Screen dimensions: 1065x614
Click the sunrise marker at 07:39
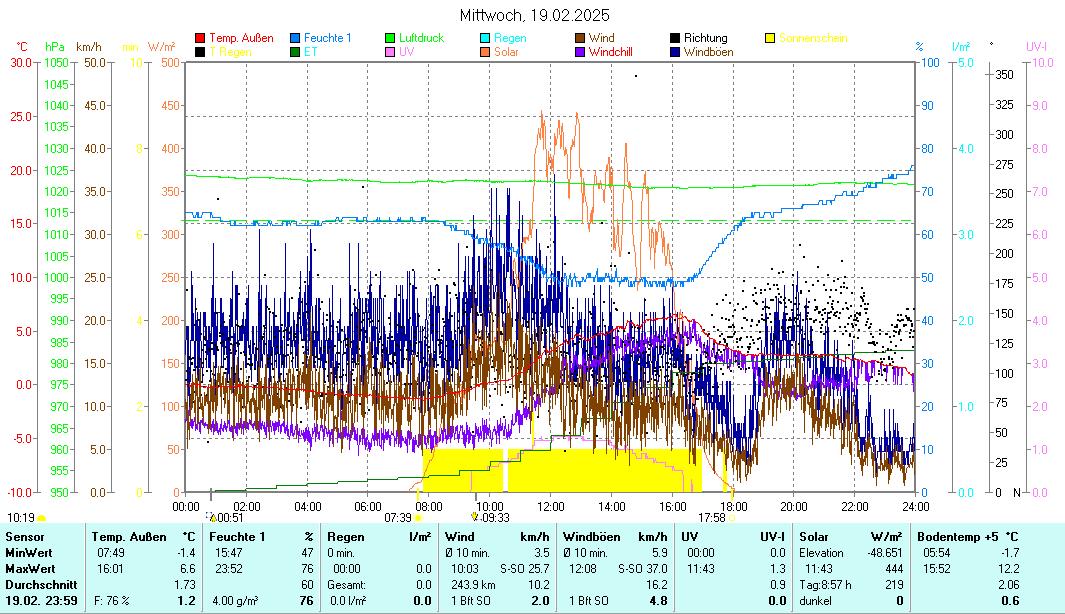[418, 518]
